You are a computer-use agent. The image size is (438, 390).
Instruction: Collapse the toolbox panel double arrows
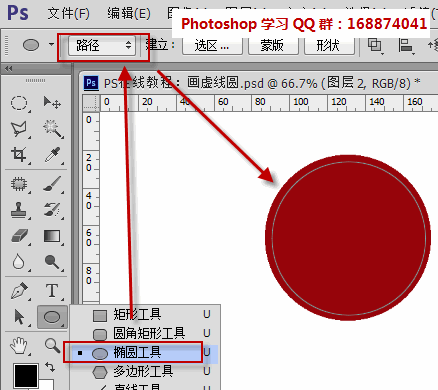9,69
